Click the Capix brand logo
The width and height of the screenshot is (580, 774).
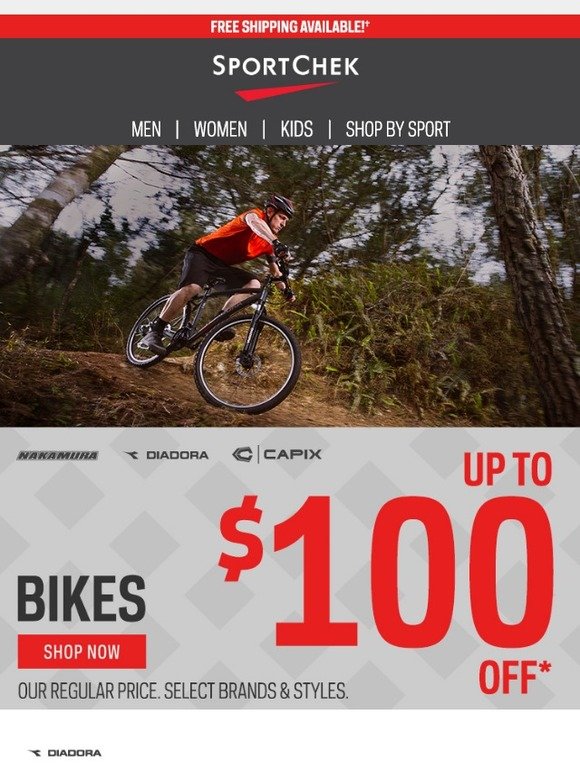(x=276, y=454)
